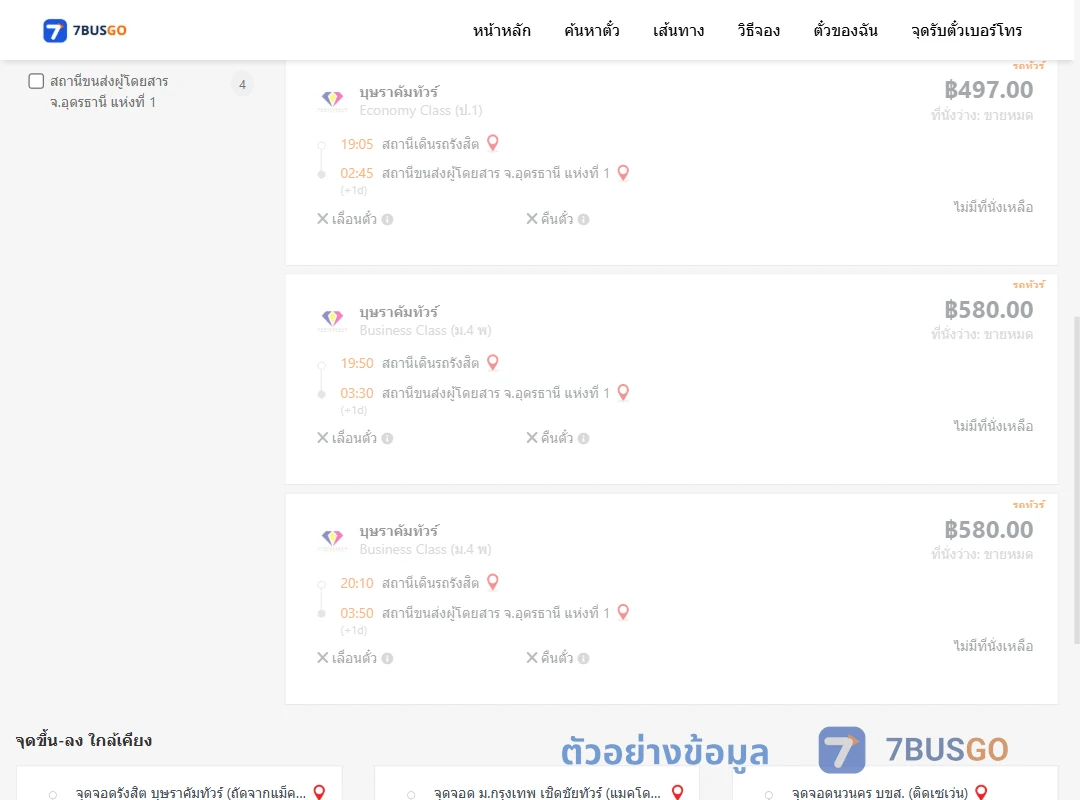Viewport: 1080px width, 800px height.
Task: Click info icon beside เลื่อนตั๋ว on 20:10 trip
Action: [388, 659]
